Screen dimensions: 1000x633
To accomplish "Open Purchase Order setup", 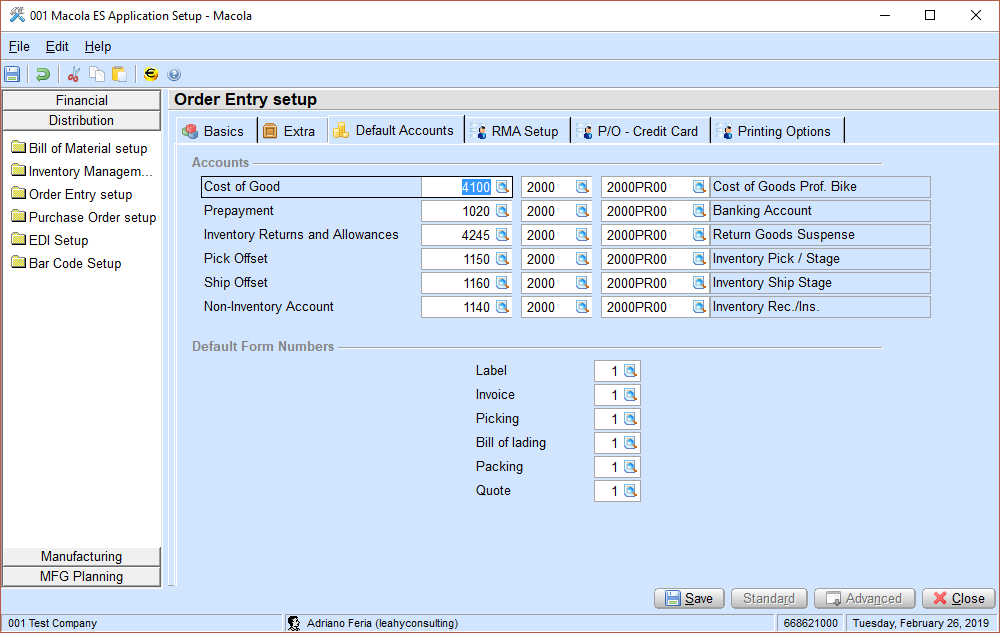I will (x=84, y=217).
